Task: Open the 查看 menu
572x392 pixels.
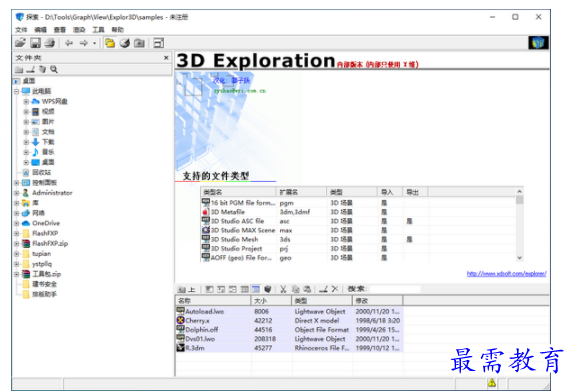Action: (60, 30)
